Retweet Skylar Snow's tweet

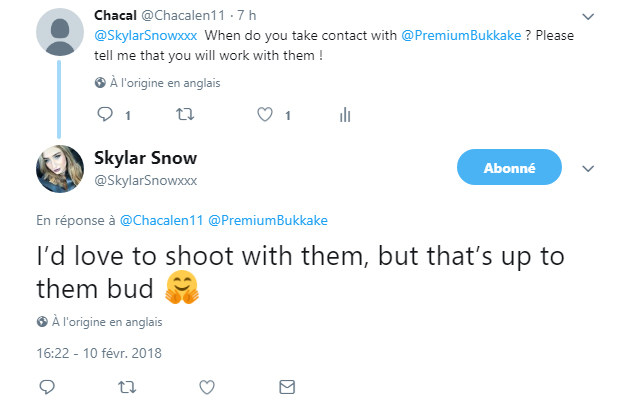[126, 386]
